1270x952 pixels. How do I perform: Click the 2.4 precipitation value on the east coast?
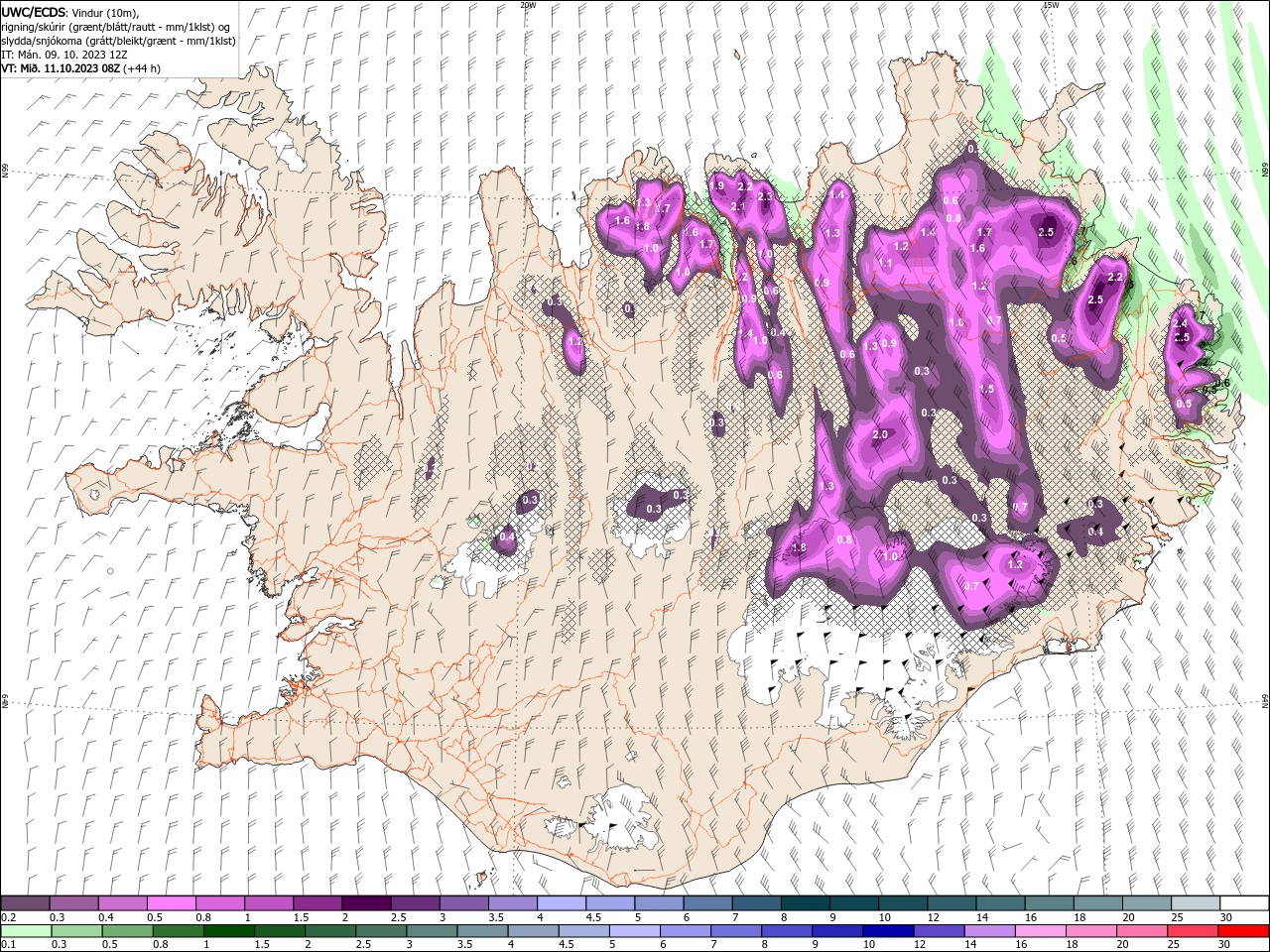click(1181, 324)
